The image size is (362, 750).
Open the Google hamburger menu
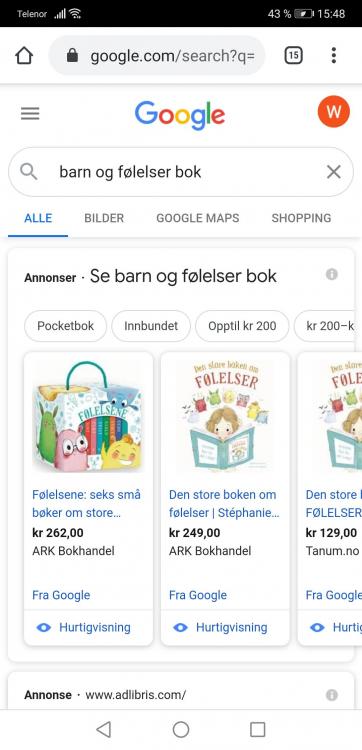pyautogui.click(x=30, y=113)
